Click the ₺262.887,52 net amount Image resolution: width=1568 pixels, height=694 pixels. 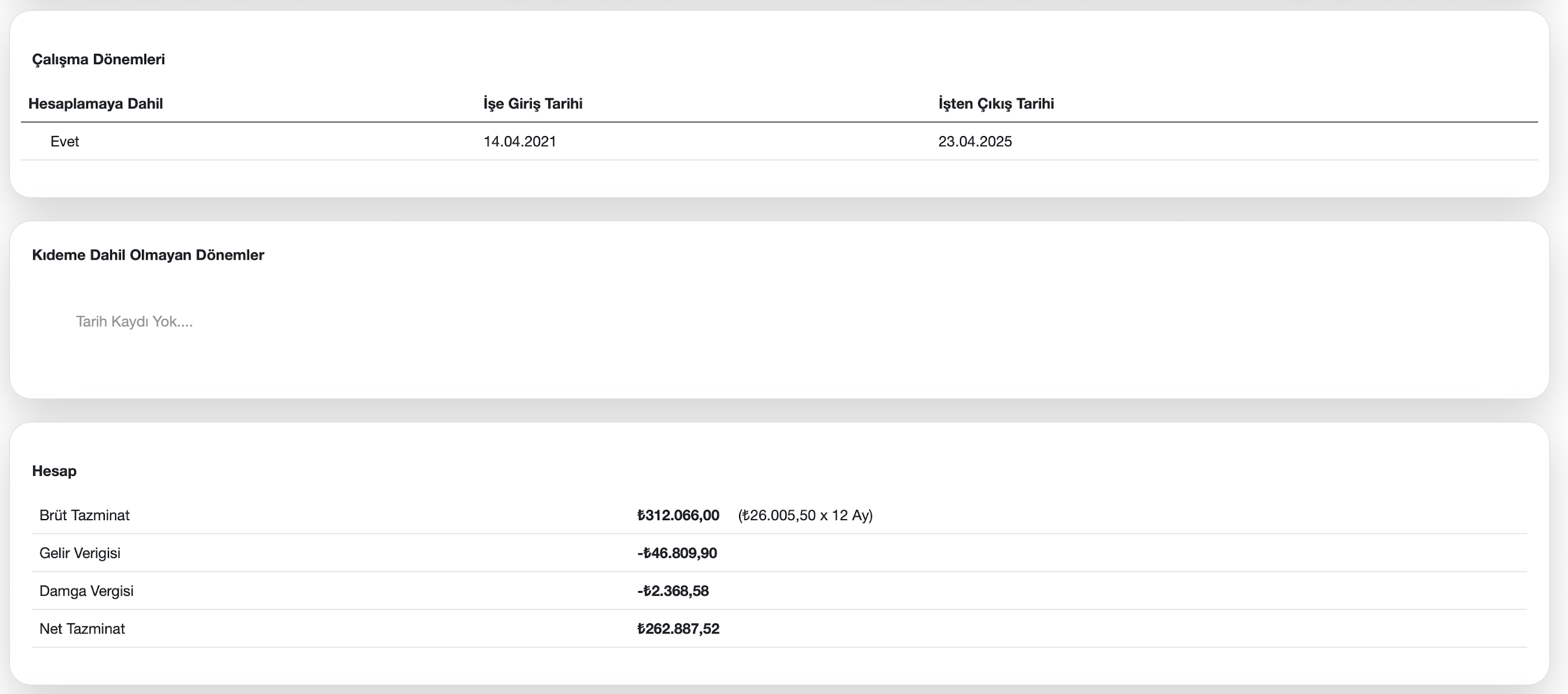pyautogui.click(x=677, y=628)
